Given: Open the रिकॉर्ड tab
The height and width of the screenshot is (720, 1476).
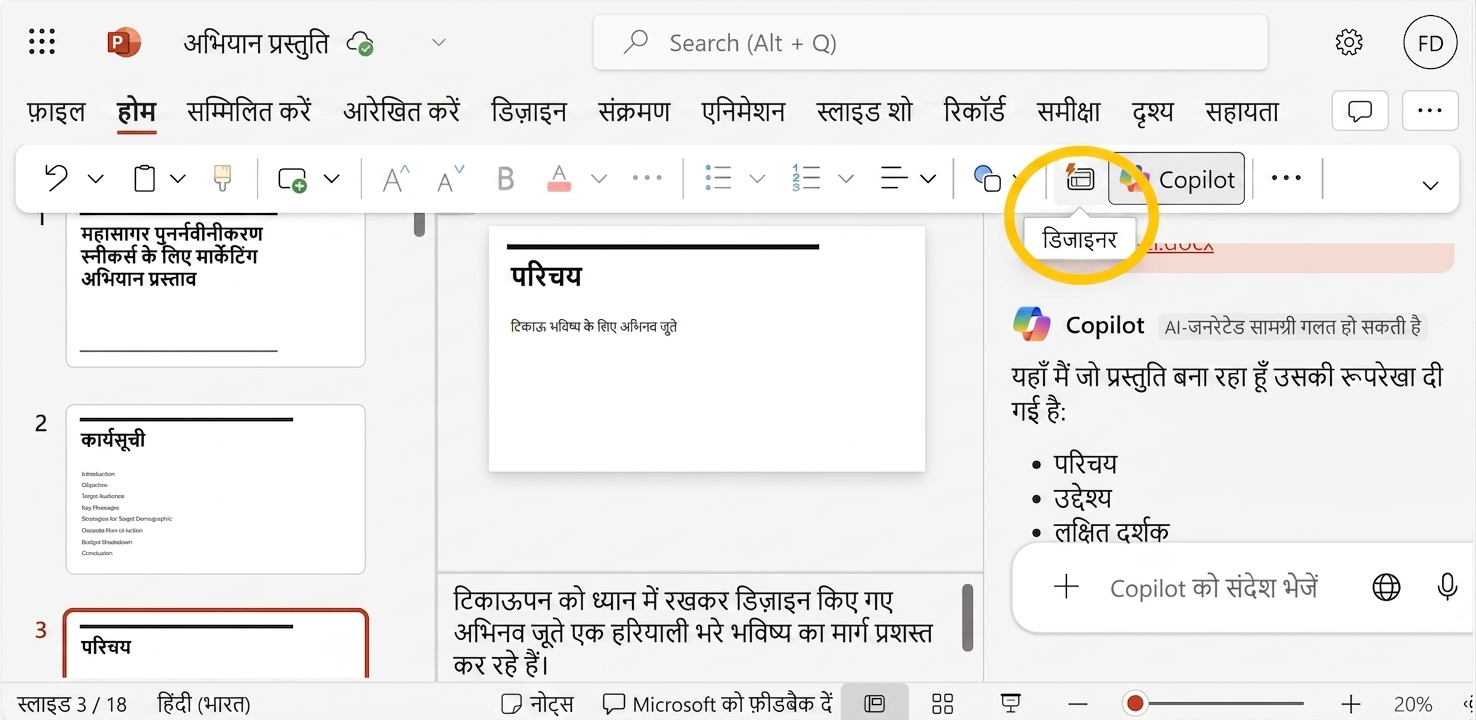Looking at the screenshot, I should [x=974, y=111].
